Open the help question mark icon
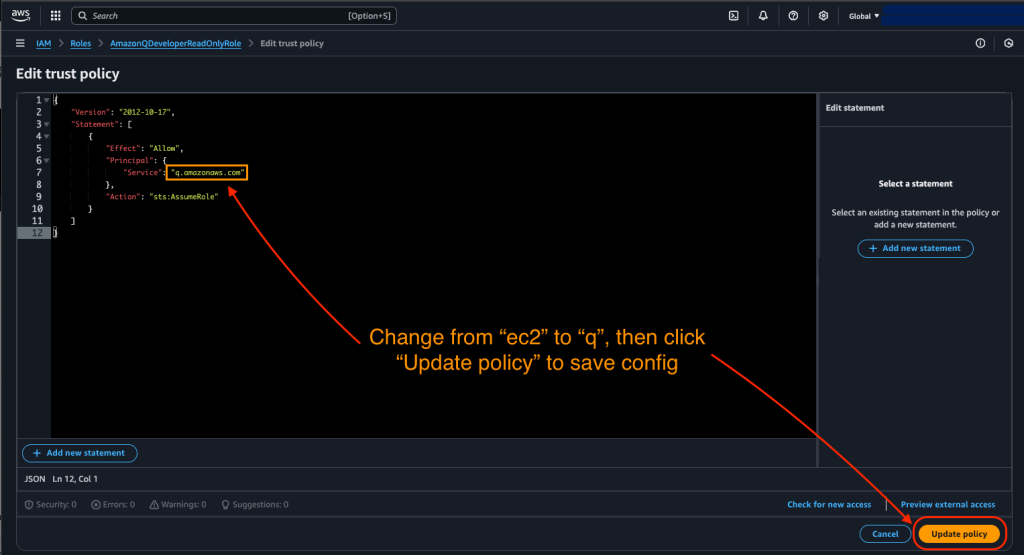This screenshot has height=555, width=1024. click(x=793, y=16)
